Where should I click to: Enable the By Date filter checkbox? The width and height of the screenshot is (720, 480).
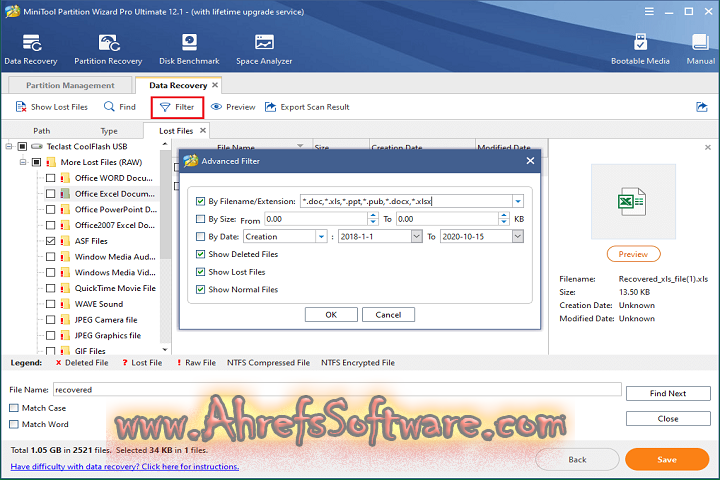point(200,237)
